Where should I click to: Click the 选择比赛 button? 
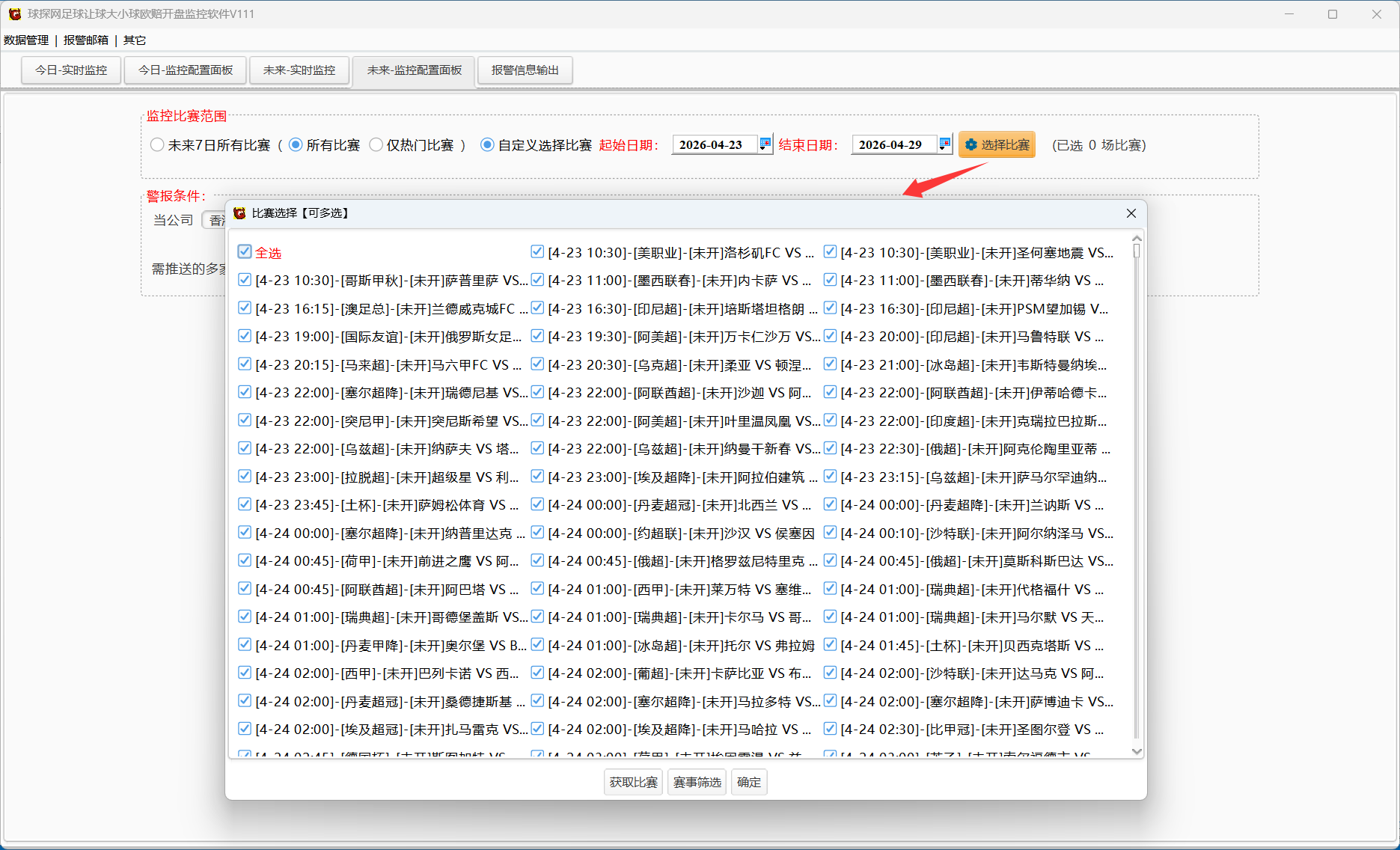click(997, 144)
